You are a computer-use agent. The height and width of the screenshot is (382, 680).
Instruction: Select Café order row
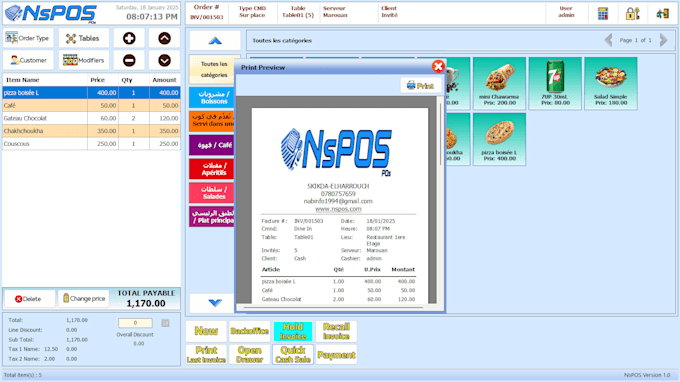91,105
